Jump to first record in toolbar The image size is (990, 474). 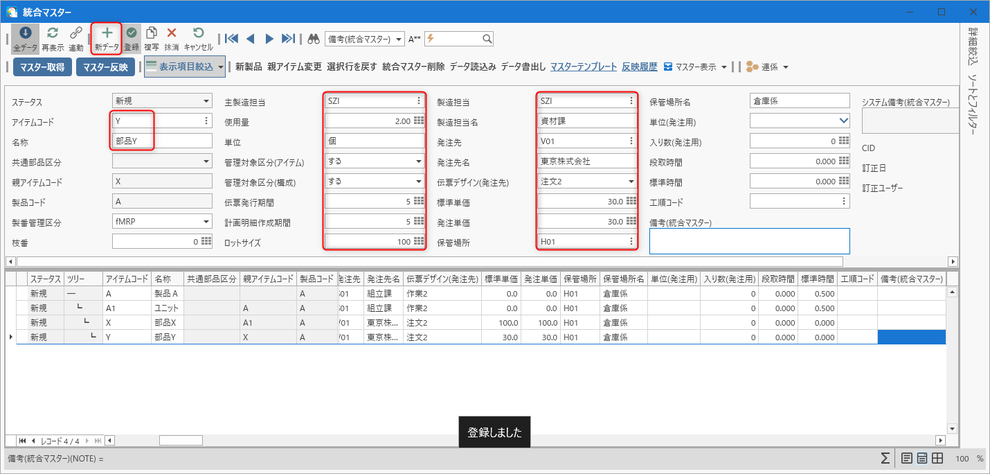click(231, 39)
